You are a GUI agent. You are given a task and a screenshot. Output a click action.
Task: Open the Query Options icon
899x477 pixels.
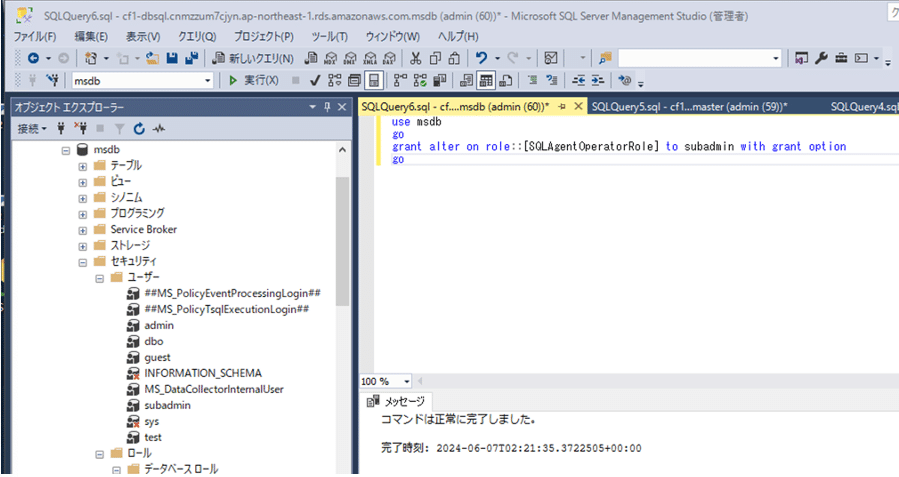[354, 80]
